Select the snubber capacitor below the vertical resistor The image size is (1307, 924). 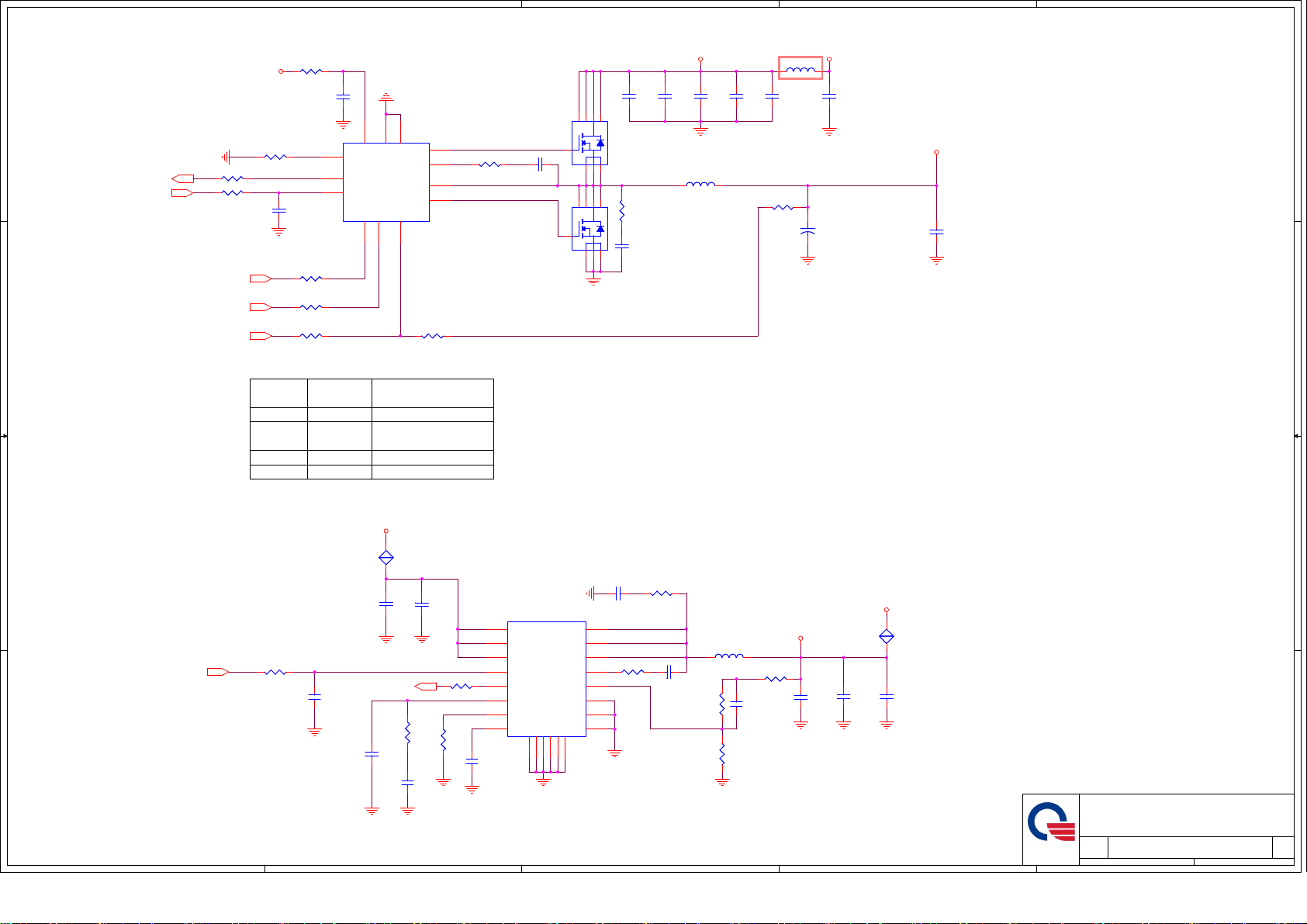(622, 246)
